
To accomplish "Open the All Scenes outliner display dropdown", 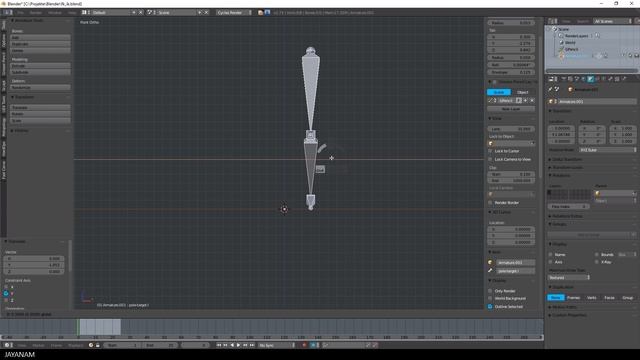I will [613, 21].
